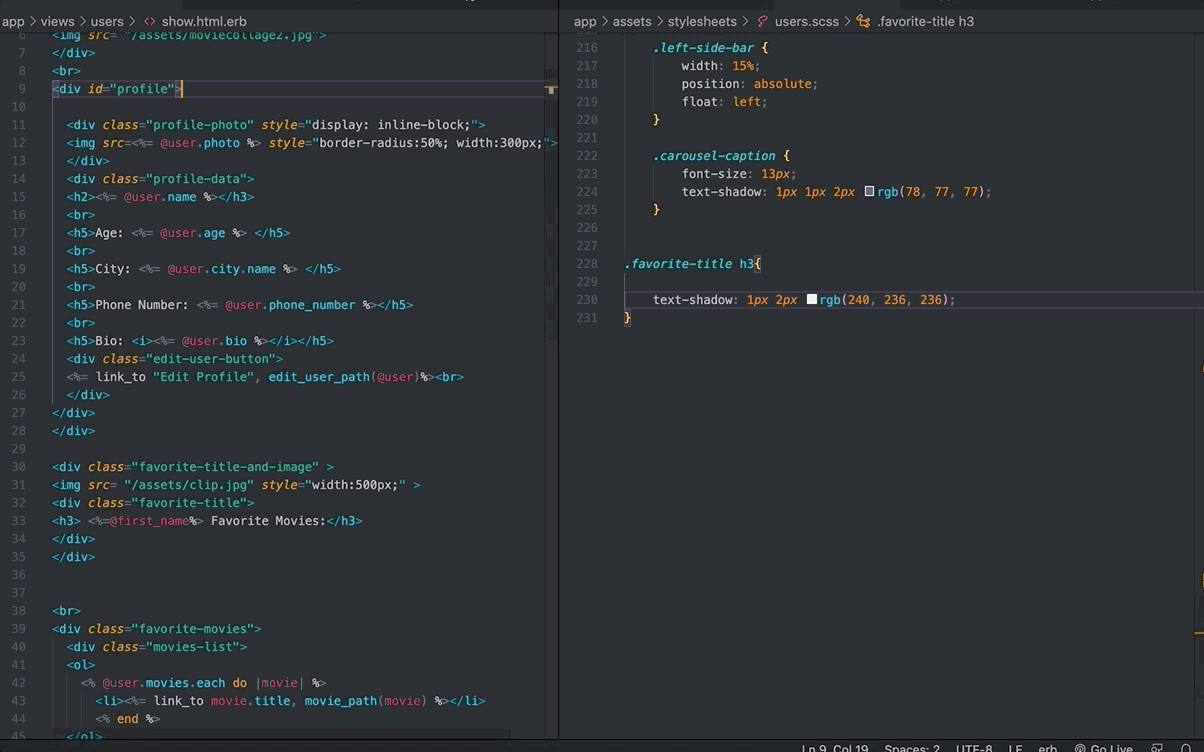Open encoding selector 'UTF-8'
1204x752 pixels.
974,747
